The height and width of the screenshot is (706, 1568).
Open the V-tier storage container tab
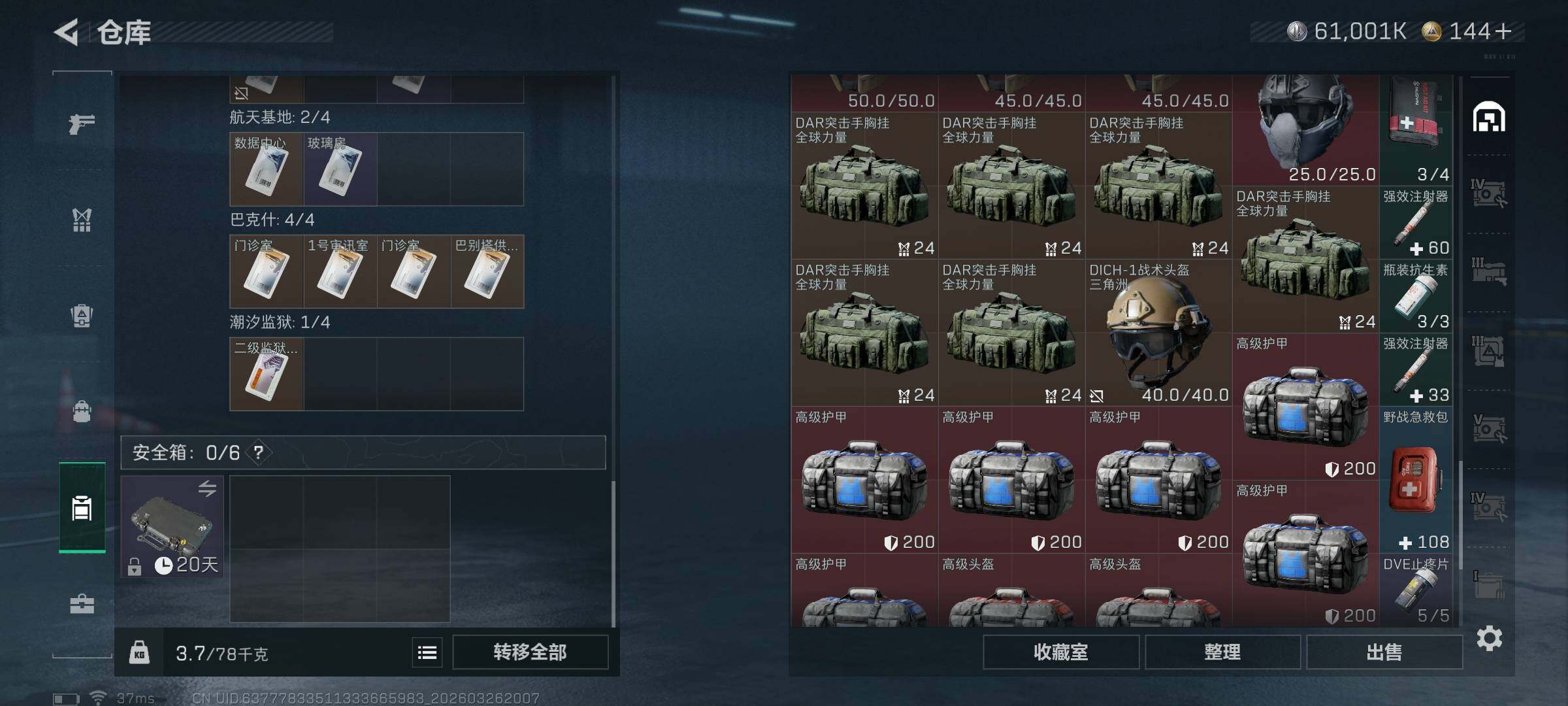pos(1488,429)
